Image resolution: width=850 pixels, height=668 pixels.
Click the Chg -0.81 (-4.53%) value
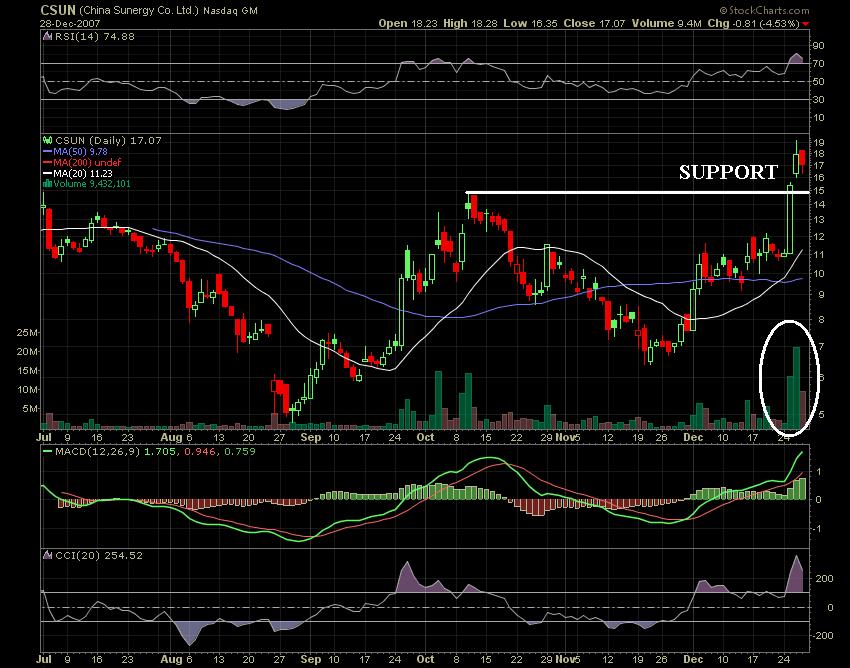tap(754, 23)
